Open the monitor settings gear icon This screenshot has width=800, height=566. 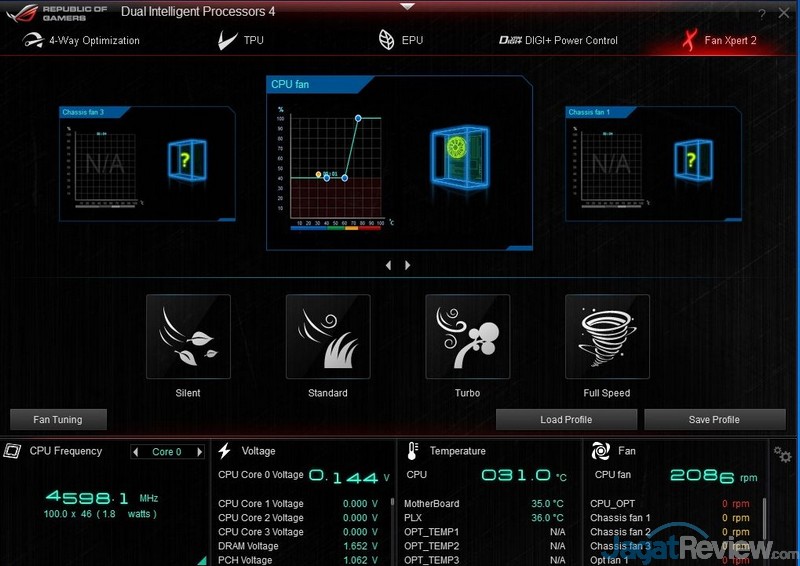pyautogui.click(x=782, y=453)
